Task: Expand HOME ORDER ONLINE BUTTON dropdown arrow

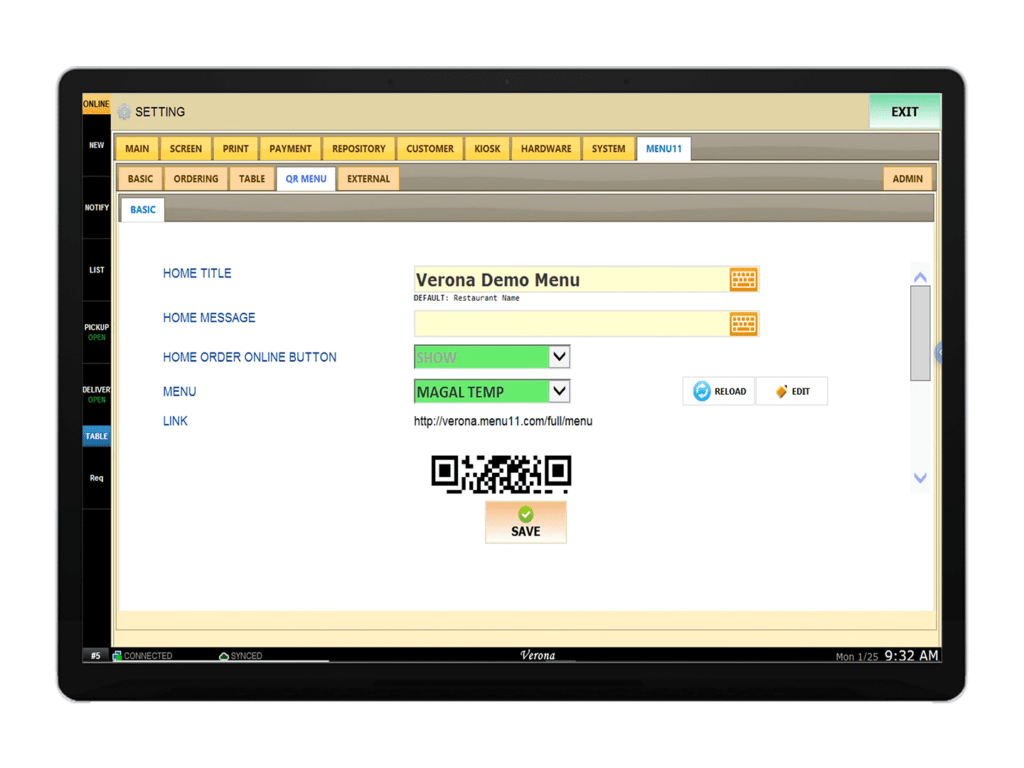Action: click(559, 357)
